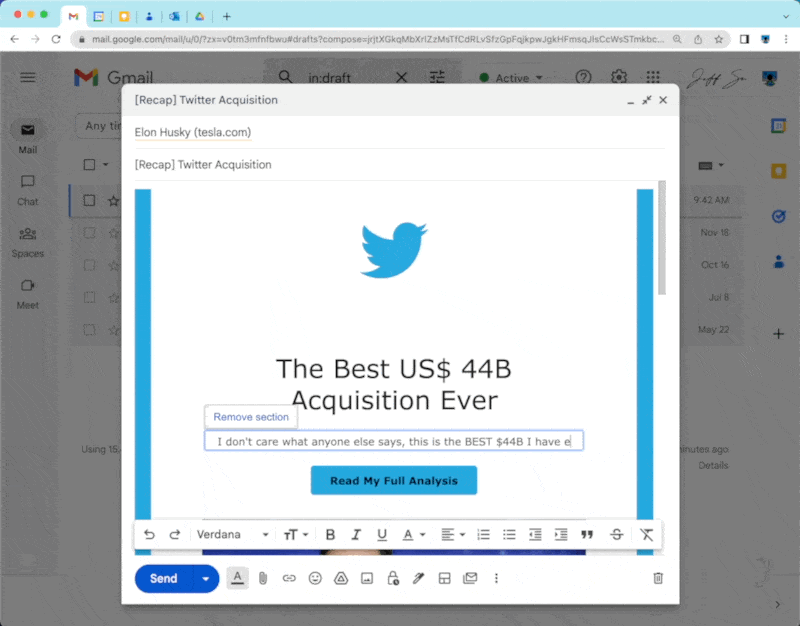Toggle underline formatting
Screen dimensions: 800x626
pyautogui.click(x=382, y=534)
